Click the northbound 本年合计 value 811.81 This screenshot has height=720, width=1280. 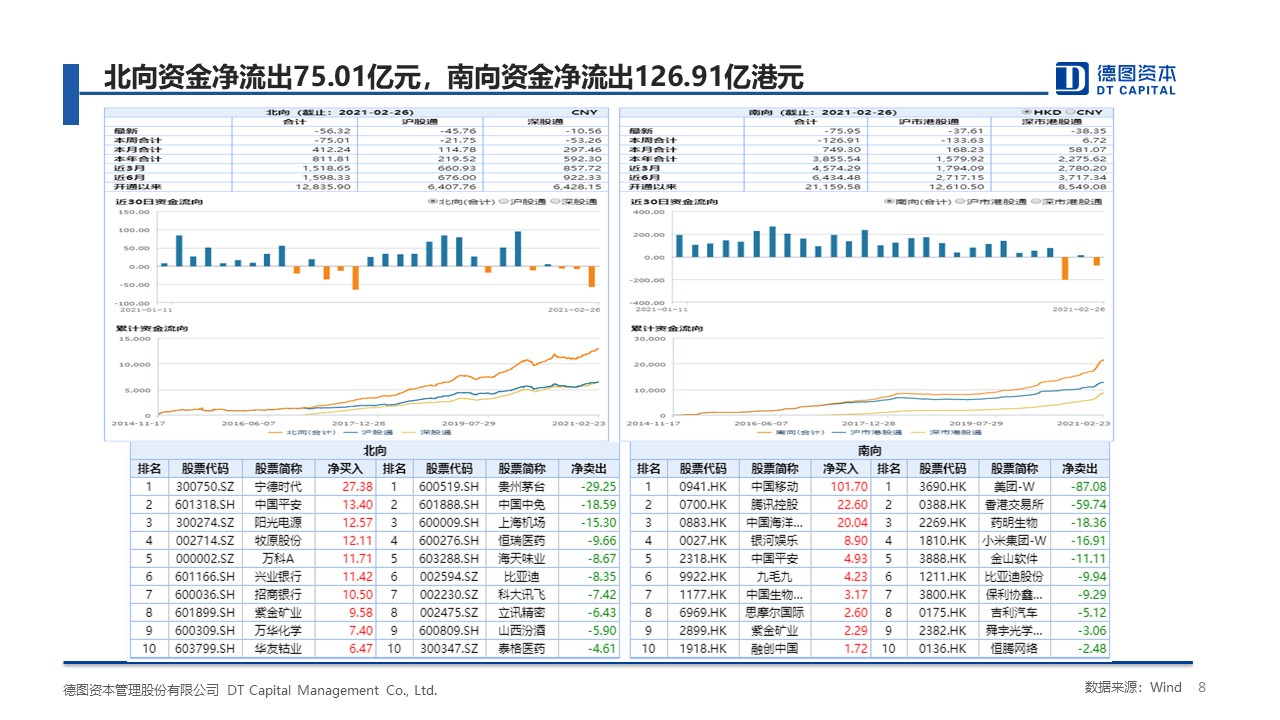click(332, 158)
